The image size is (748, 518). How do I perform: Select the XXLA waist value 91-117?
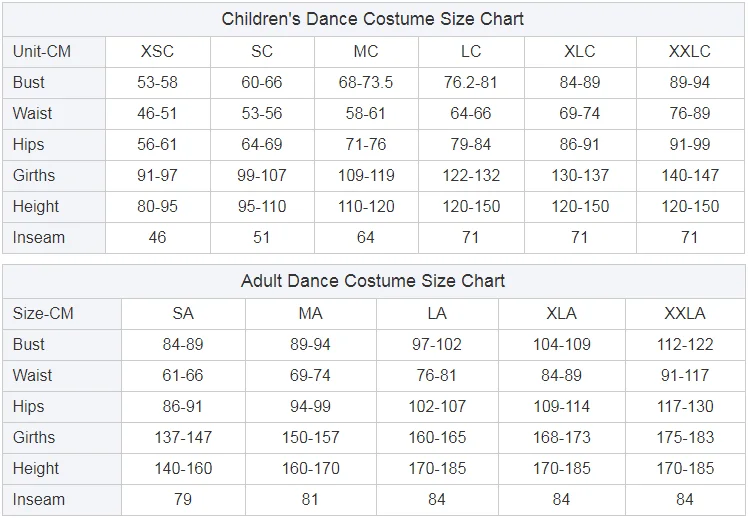(x=685, y=375)
